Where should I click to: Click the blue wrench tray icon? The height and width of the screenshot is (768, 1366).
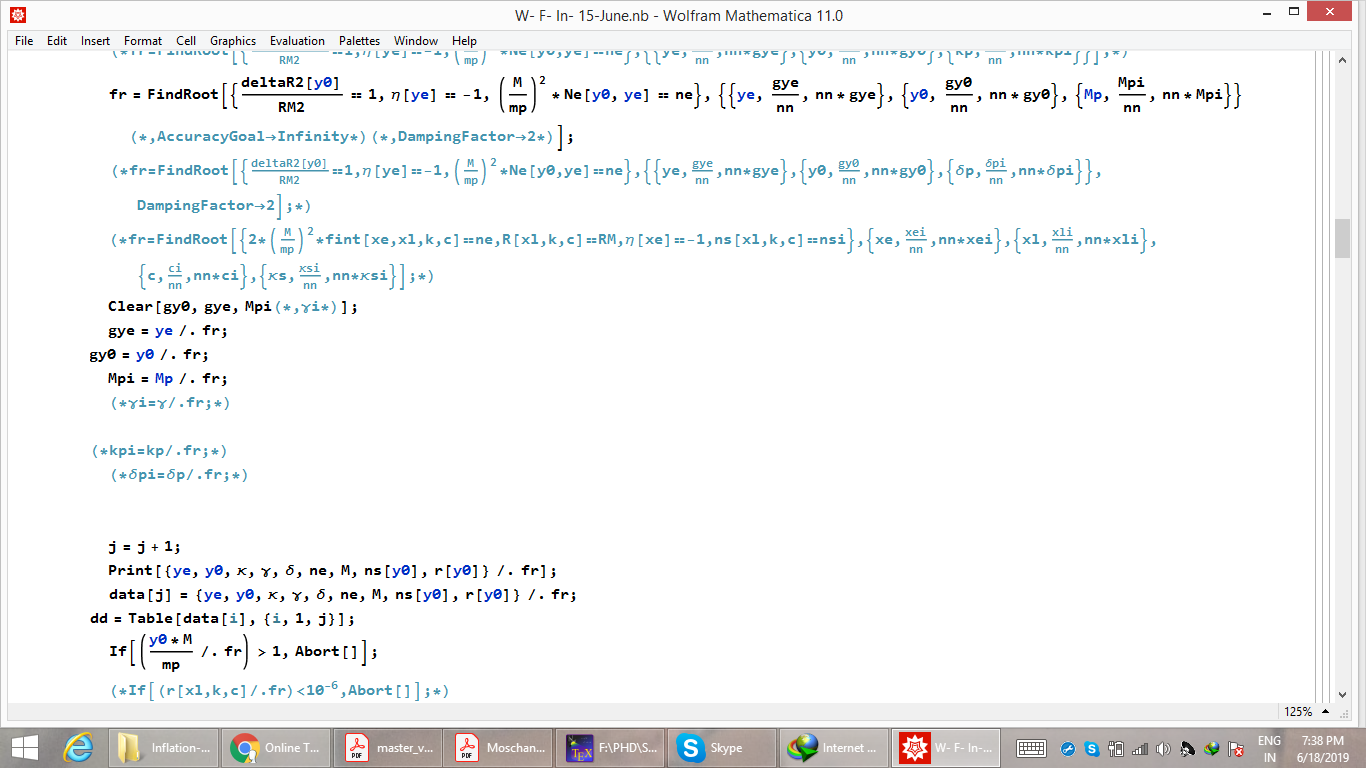1068,748
